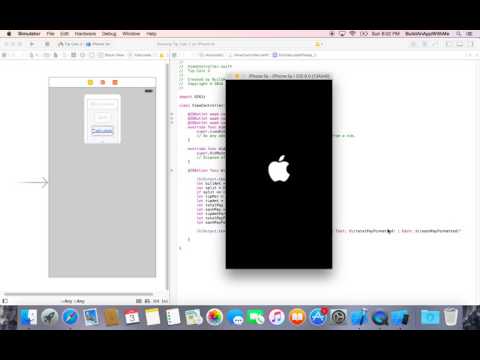
Task: Click the Wi-Fi status icon
Action: (353, 34)
